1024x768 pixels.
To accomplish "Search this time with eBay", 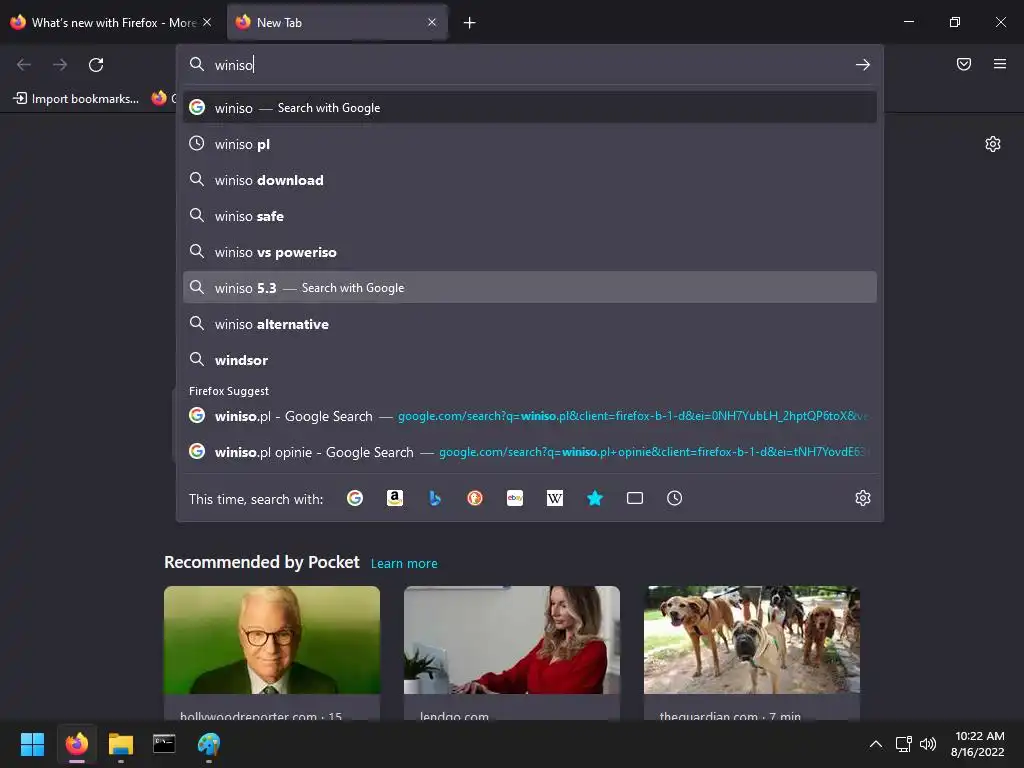I will pos(515,498).
